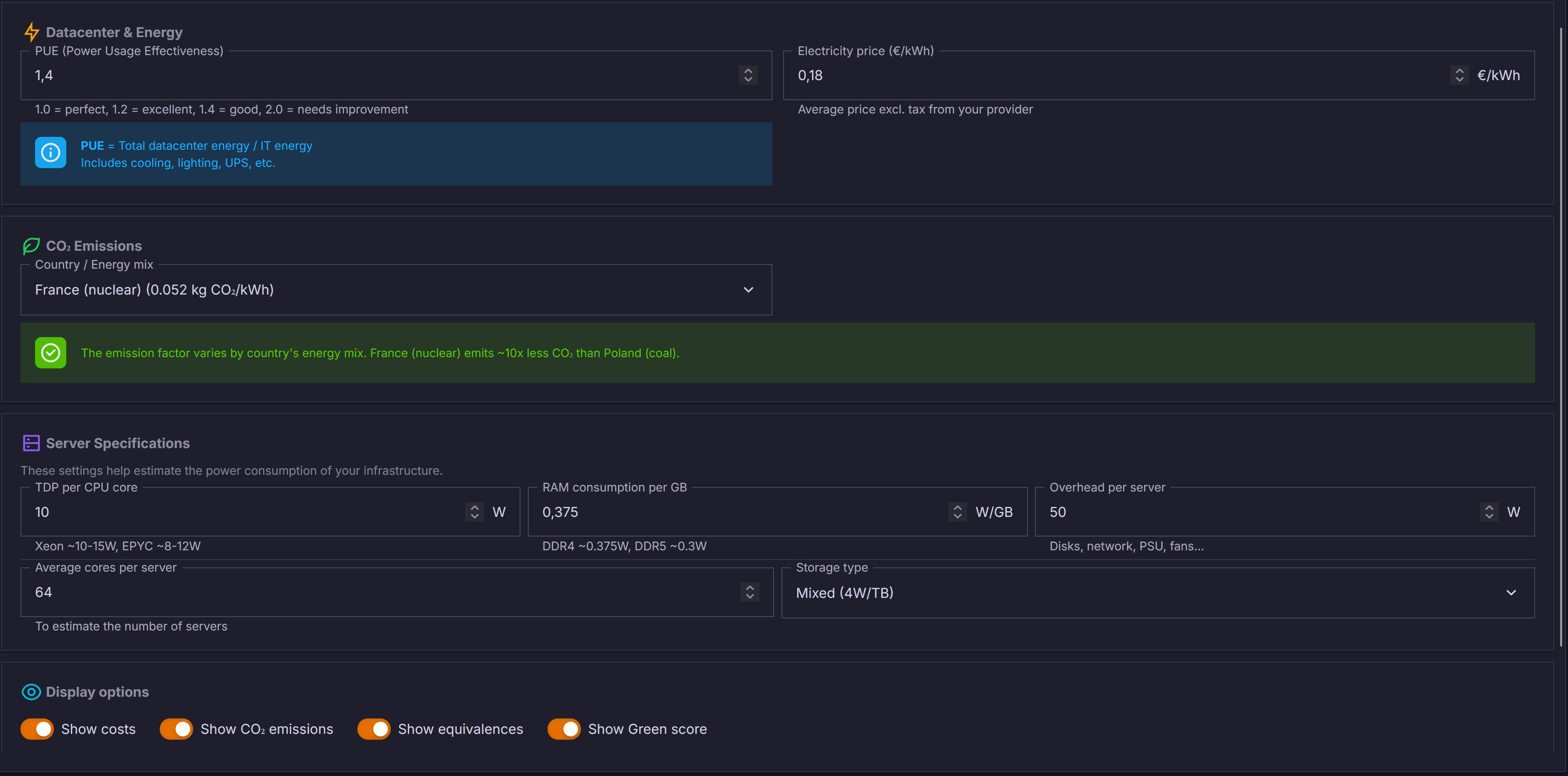Screen dimensions: 1568x776
Task: Click the green checkmark icon in emission factor banner
Action: (50, 352)
